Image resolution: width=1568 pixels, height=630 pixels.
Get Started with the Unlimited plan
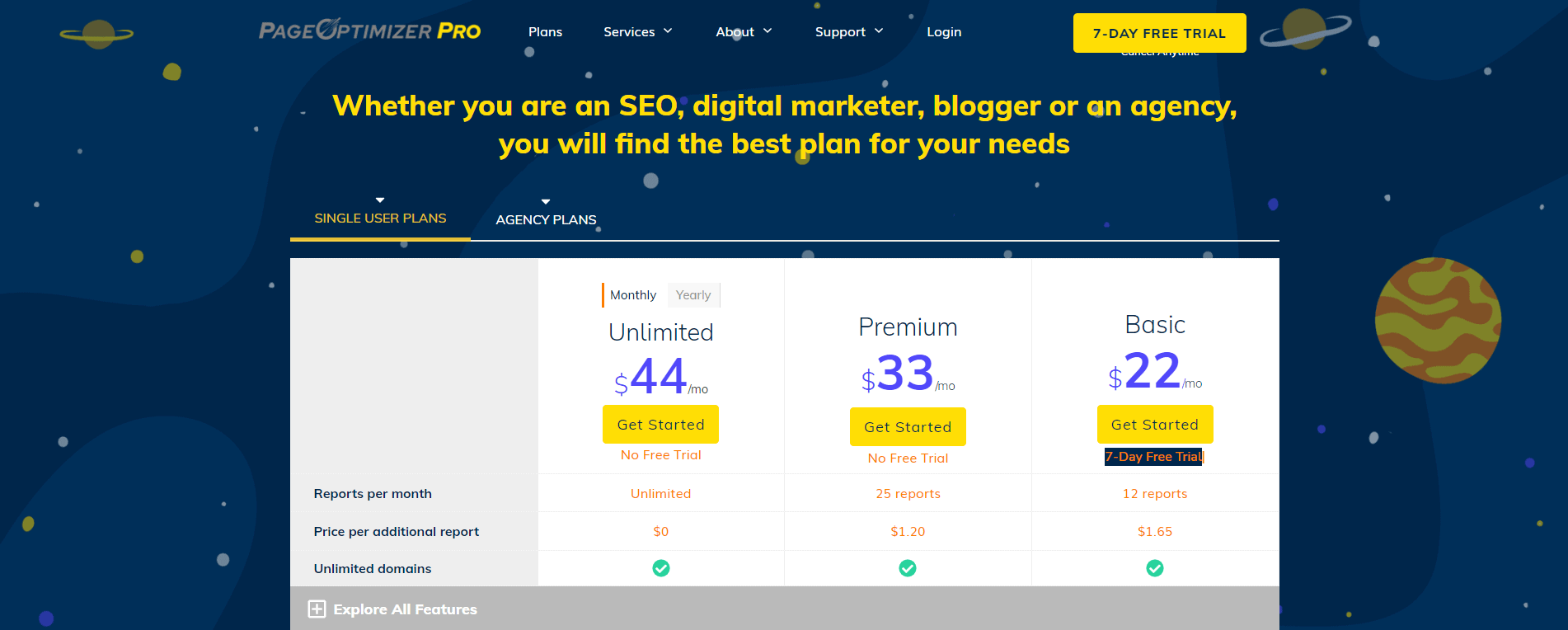click(660, 424)
